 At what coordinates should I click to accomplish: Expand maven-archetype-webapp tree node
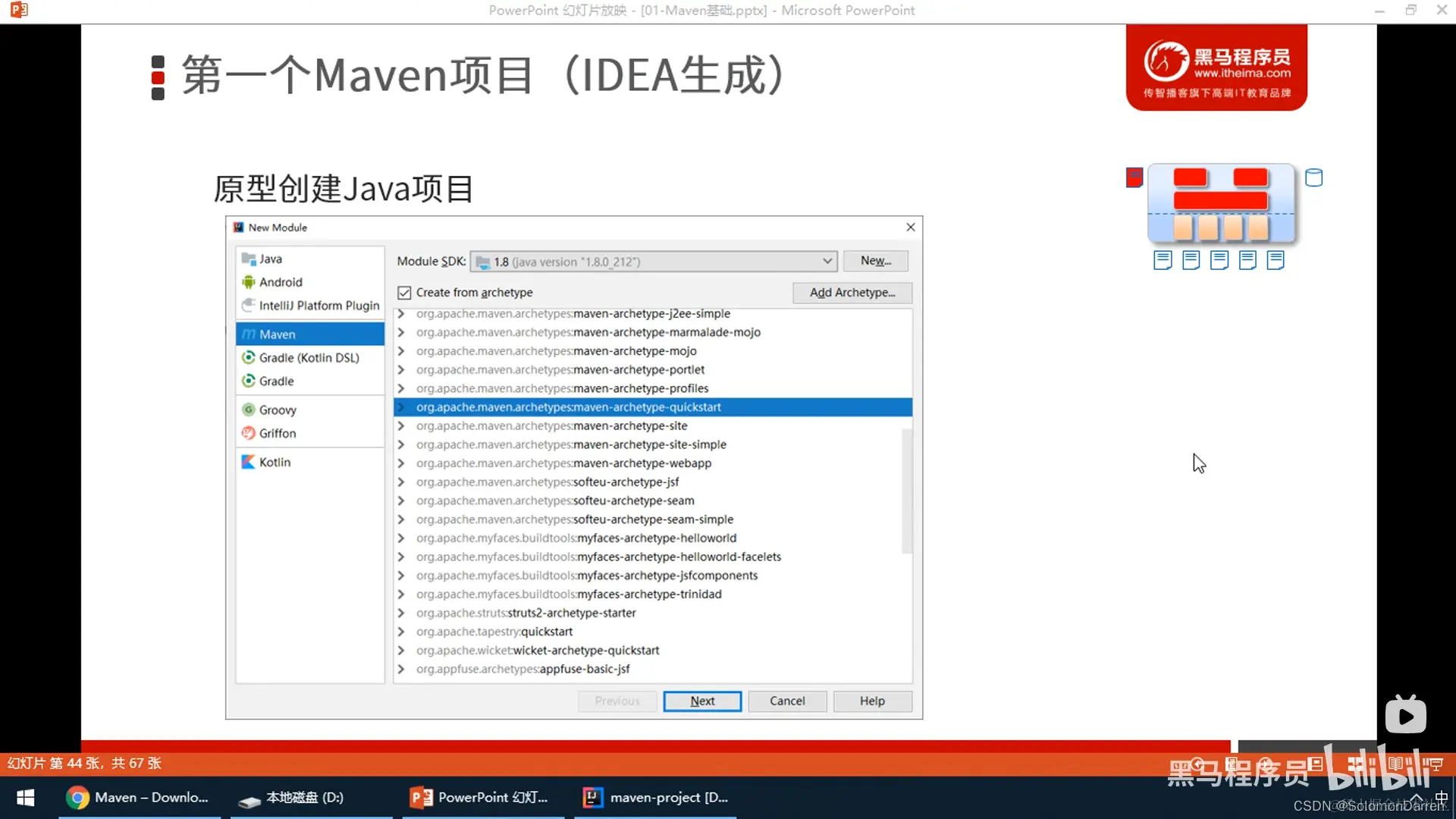coord(401,463)
